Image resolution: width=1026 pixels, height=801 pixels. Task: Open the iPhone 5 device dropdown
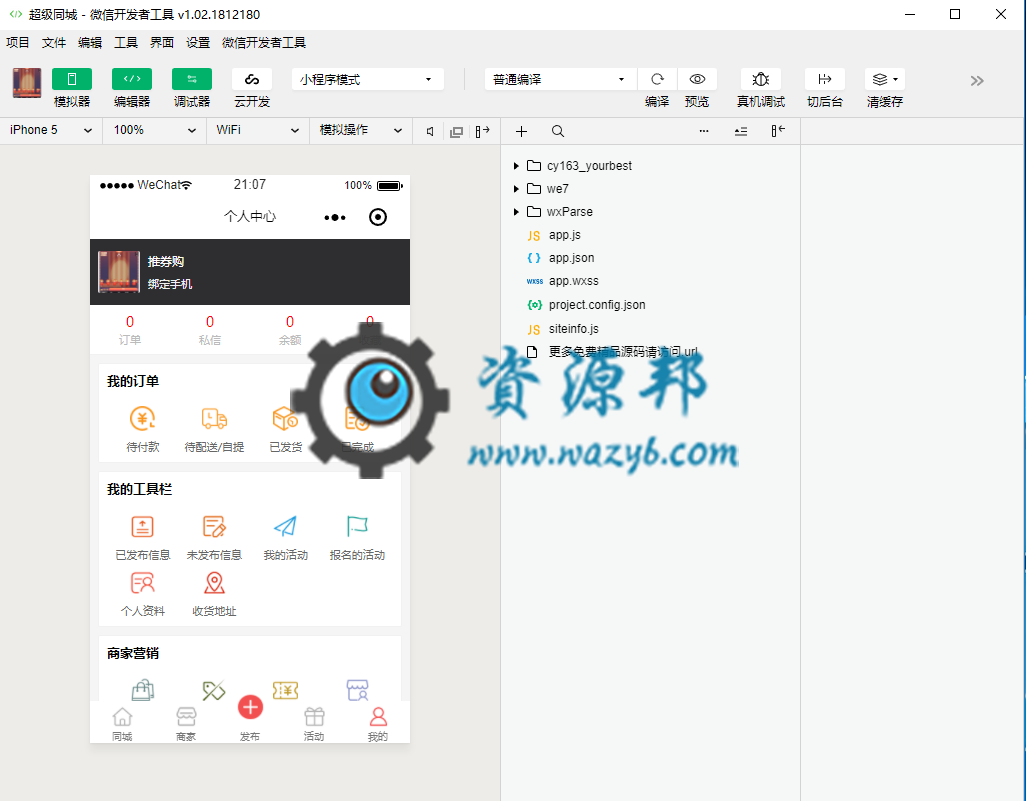pyautogui.click(x=51, y=130)
